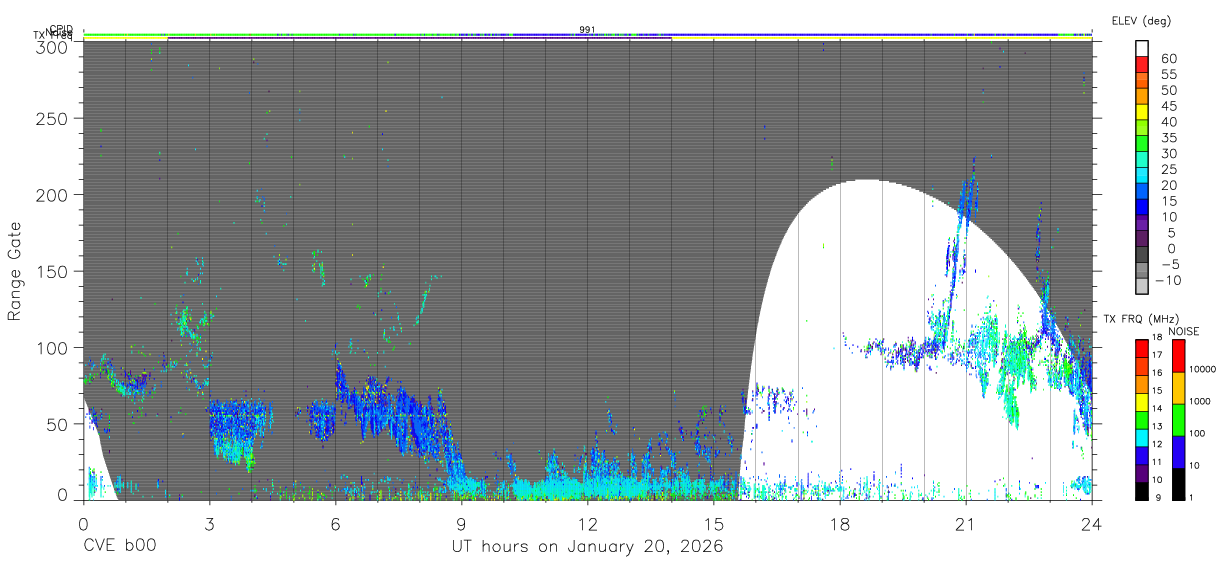Click the 'Range Gate' y-axis label
Screen dimensions: 1228x567
[x=15, y=270]
